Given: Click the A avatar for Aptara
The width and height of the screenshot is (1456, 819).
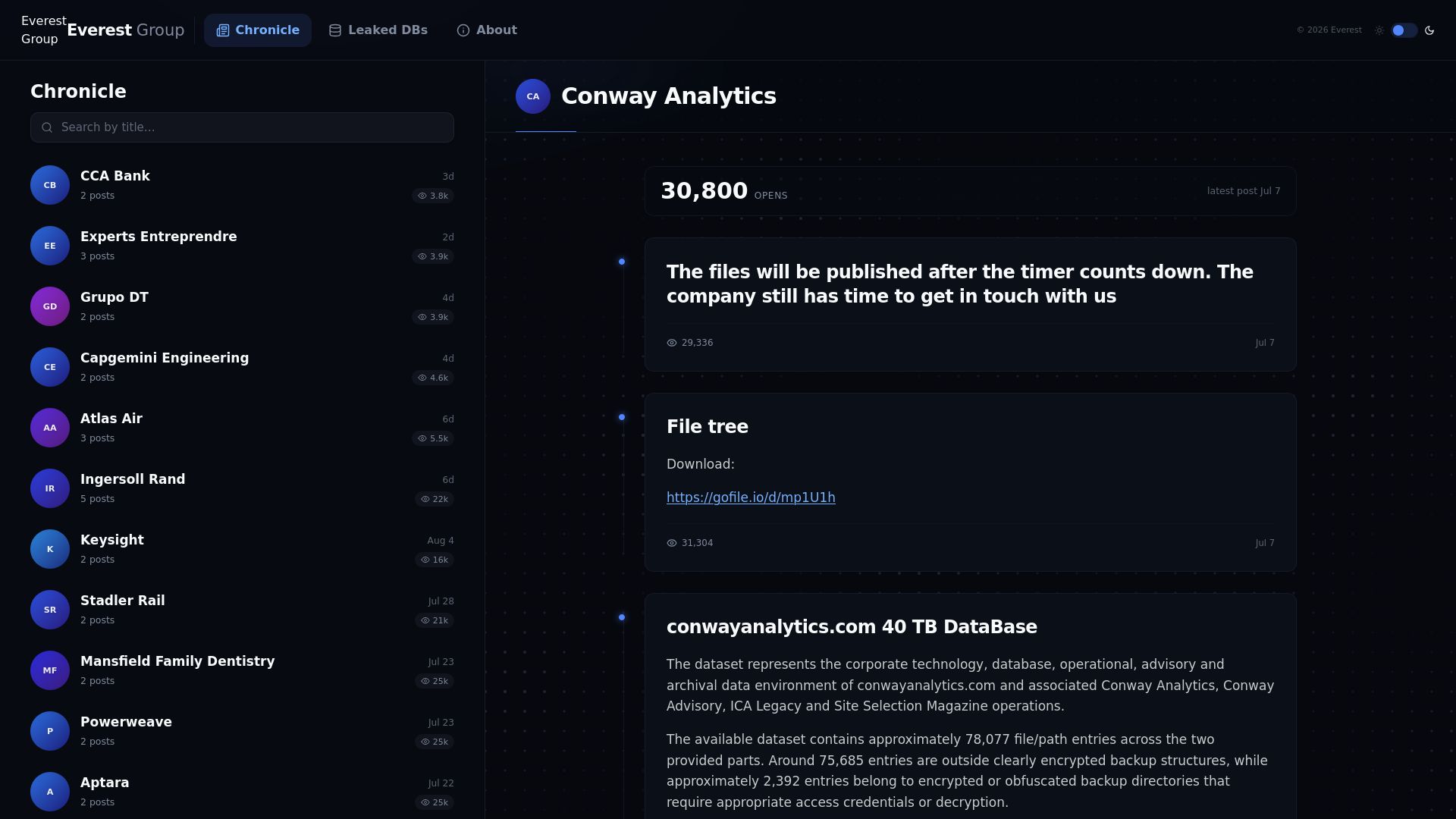Looking at the screenshot, I should pyautogui.click(x=50, y=792).
